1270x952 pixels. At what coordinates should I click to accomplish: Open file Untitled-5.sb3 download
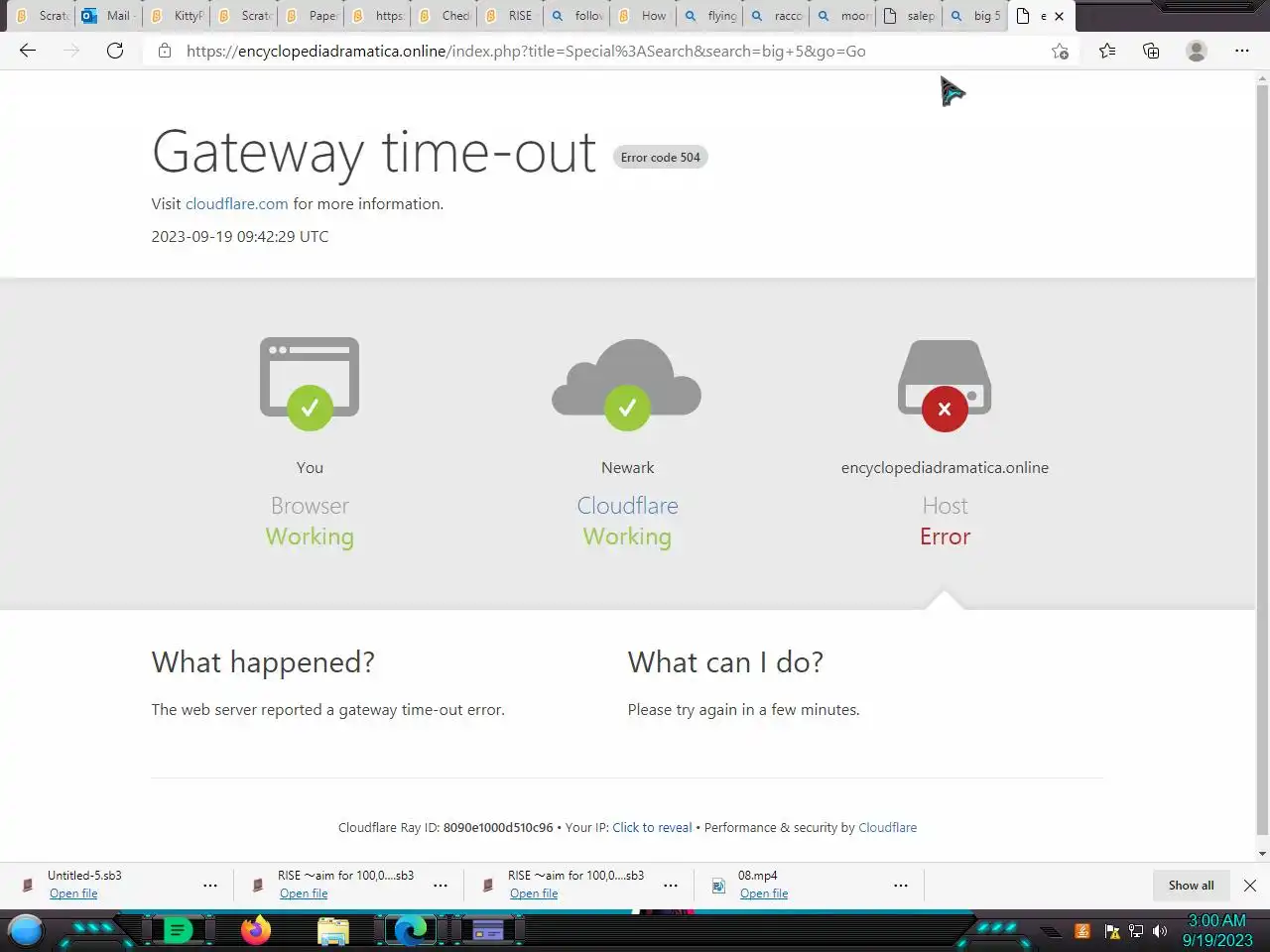click(73, 893)
